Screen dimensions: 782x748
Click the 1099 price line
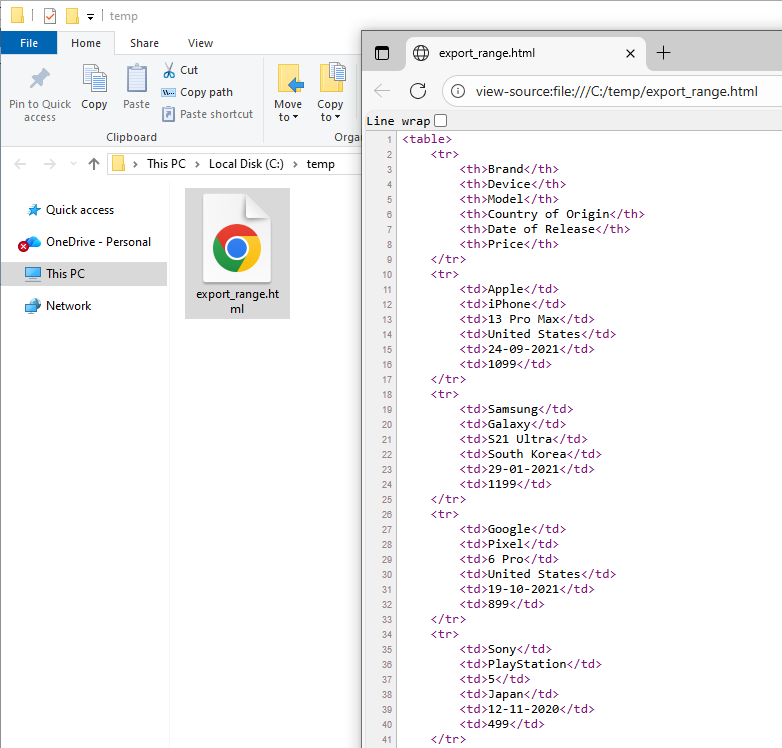(x=505, y=364)
